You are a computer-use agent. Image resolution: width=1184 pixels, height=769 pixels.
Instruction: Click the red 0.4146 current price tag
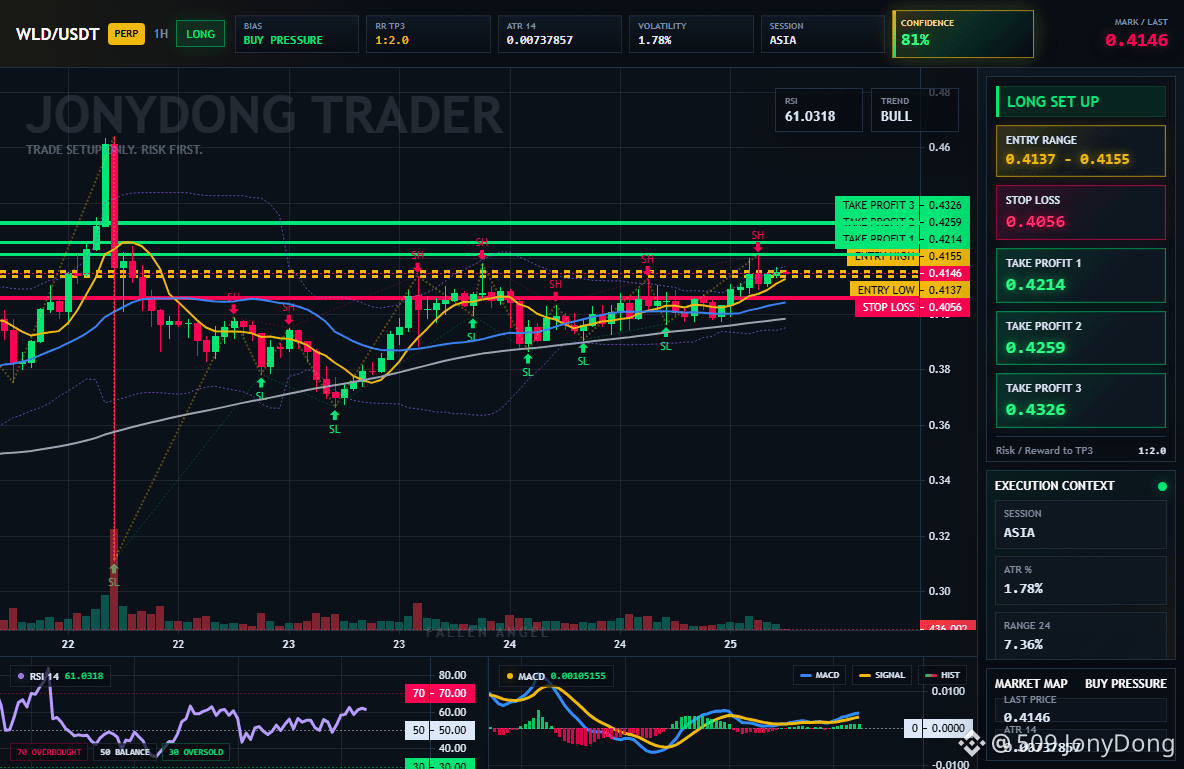(945, 273)
